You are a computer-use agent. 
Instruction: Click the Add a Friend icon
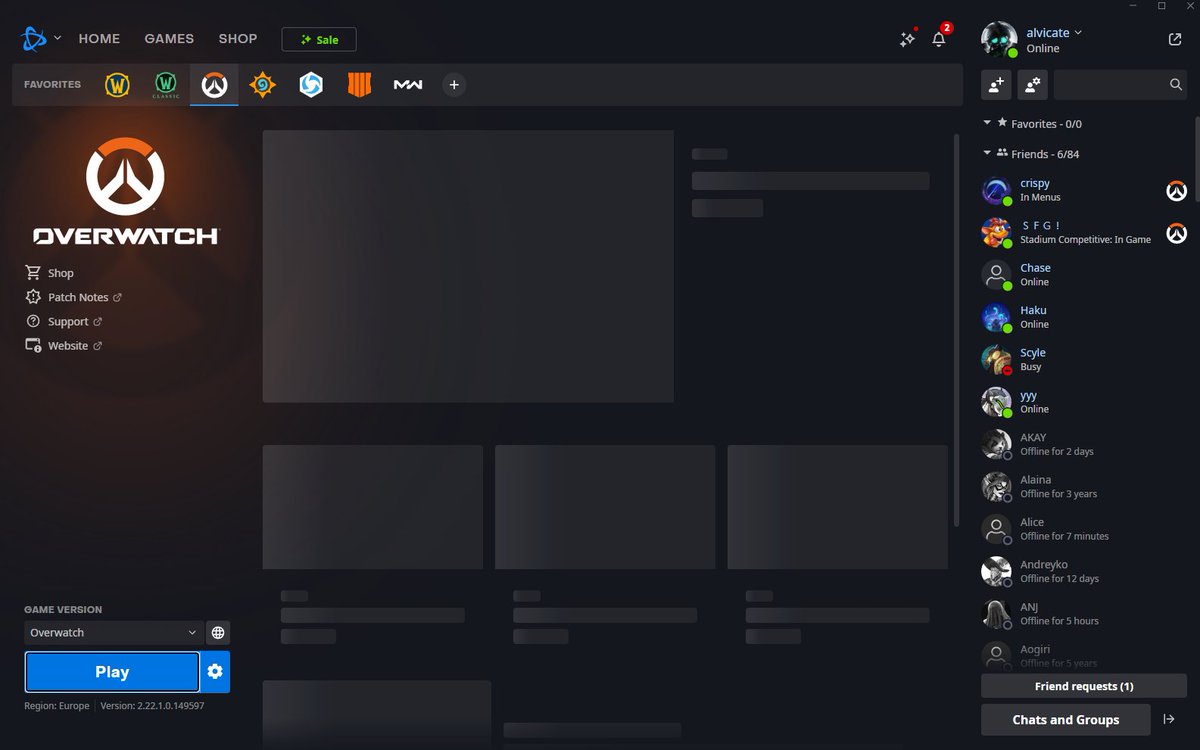[996, 85]
